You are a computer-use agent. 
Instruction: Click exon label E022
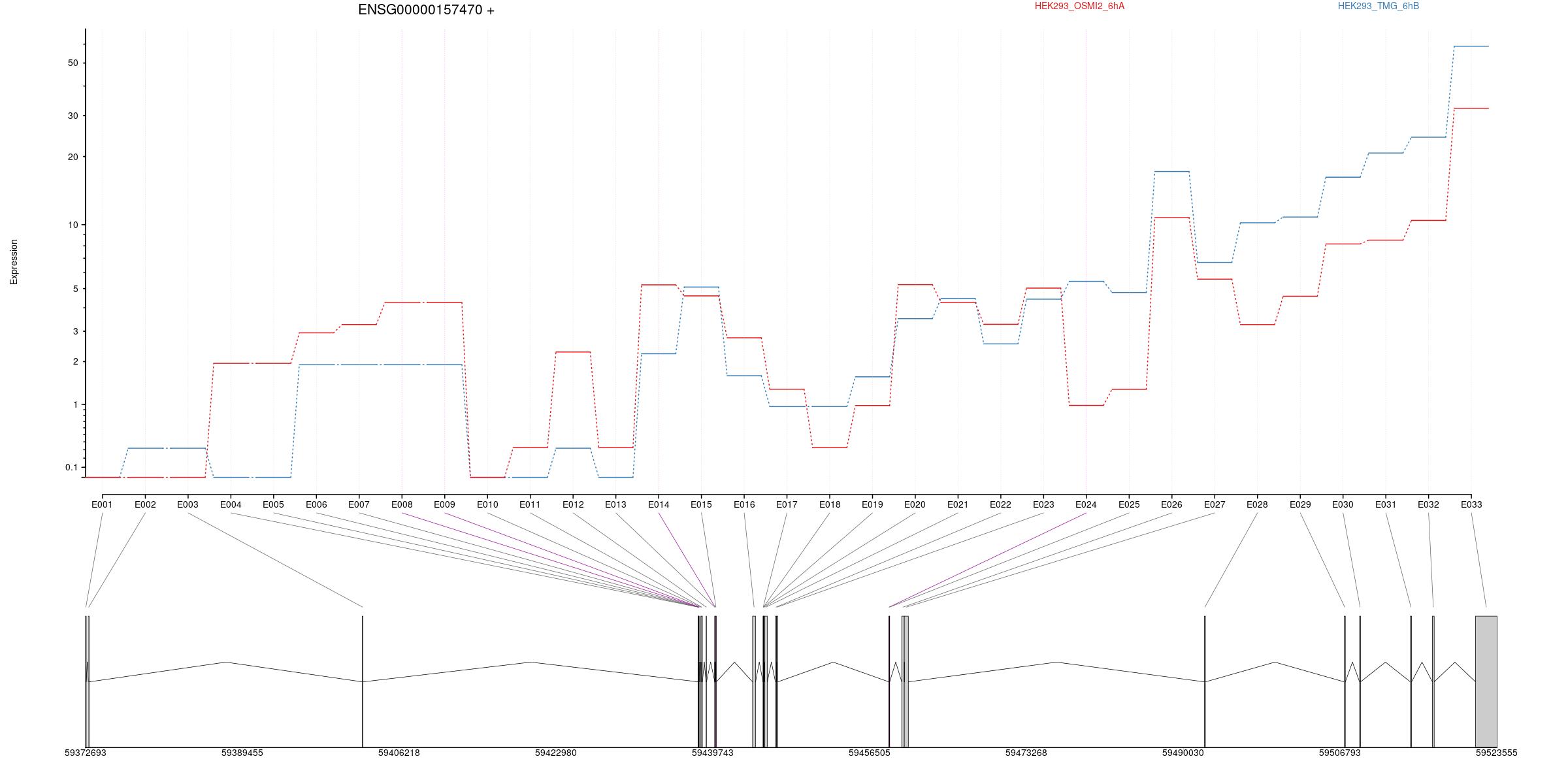1000,504
